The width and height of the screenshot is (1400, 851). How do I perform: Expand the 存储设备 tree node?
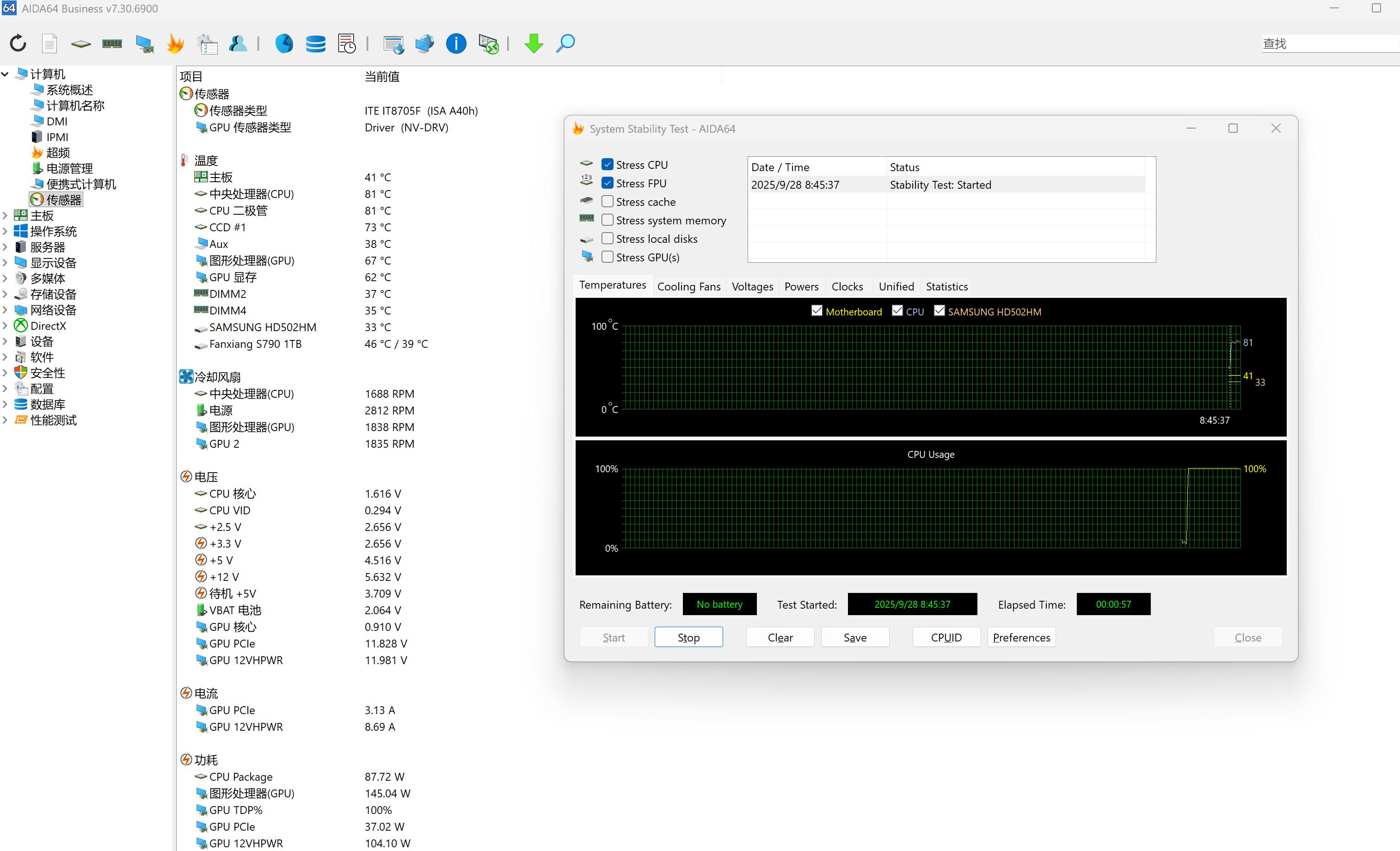point(5,294)
